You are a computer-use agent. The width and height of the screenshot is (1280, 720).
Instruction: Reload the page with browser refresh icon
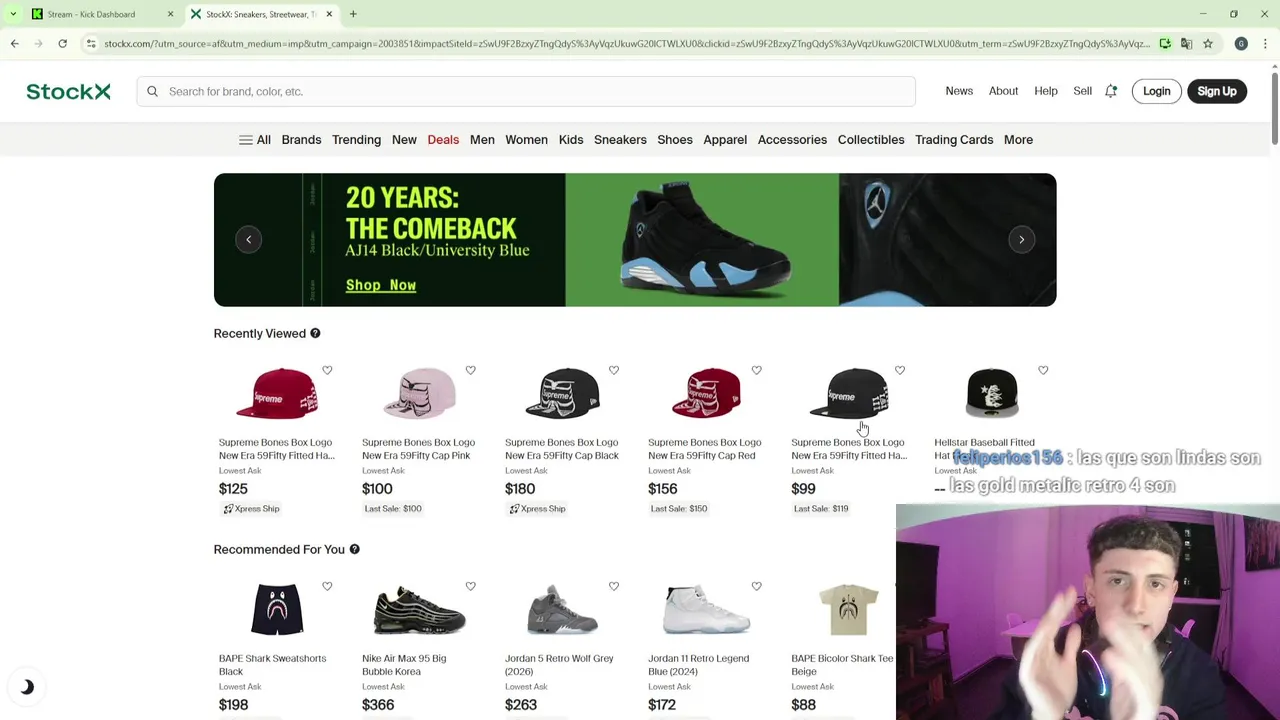click(62, 43)
